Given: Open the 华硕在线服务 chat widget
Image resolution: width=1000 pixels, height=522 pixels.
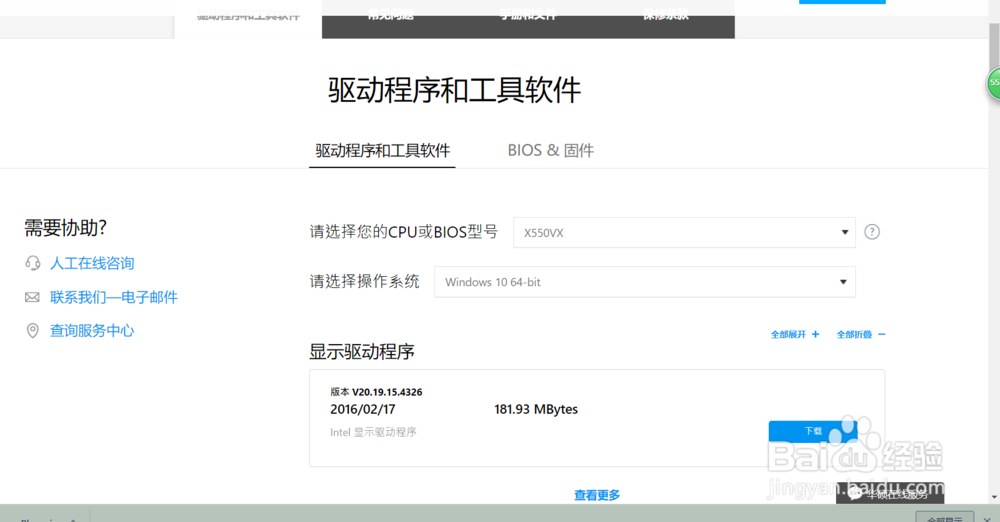Looking at the screenshot, I should pyautogui.click(x=890, y=494).
